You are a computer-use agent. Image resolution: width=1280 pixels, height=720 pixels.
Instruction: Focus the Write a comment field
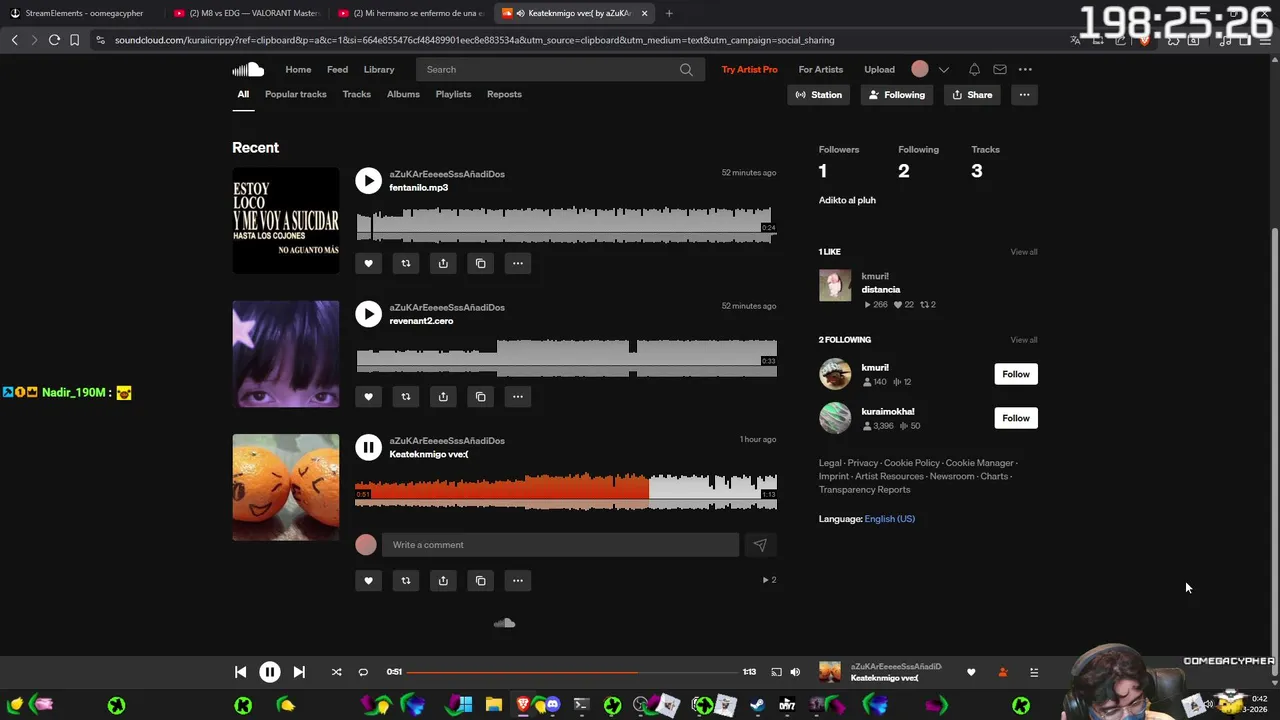pyautogui.click(x=560, y=545)
